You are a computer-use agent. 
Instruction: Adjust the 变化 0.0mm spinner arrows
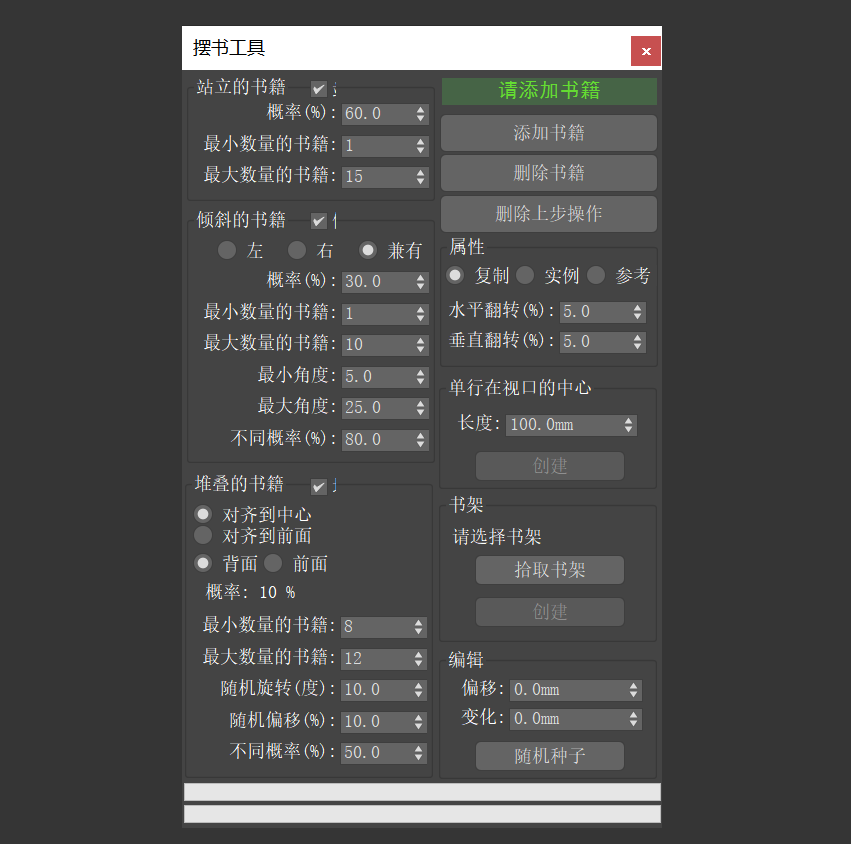[x=633, y=719]
